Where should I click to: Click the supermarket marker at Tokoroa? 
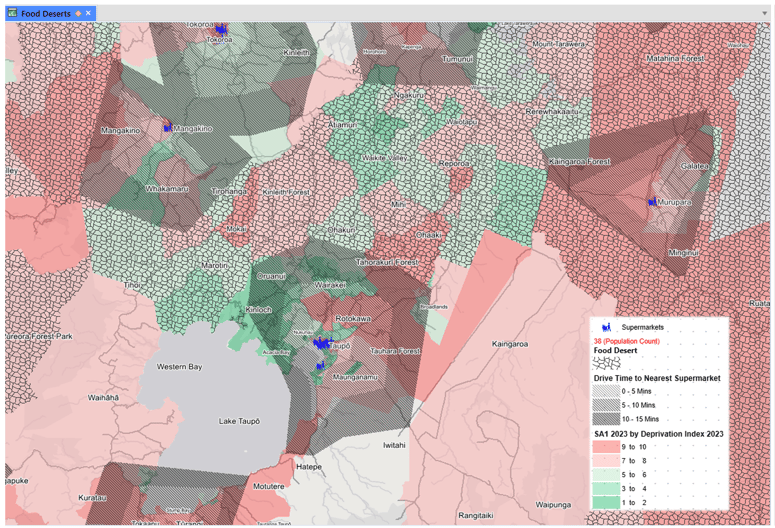coord(221,29)
